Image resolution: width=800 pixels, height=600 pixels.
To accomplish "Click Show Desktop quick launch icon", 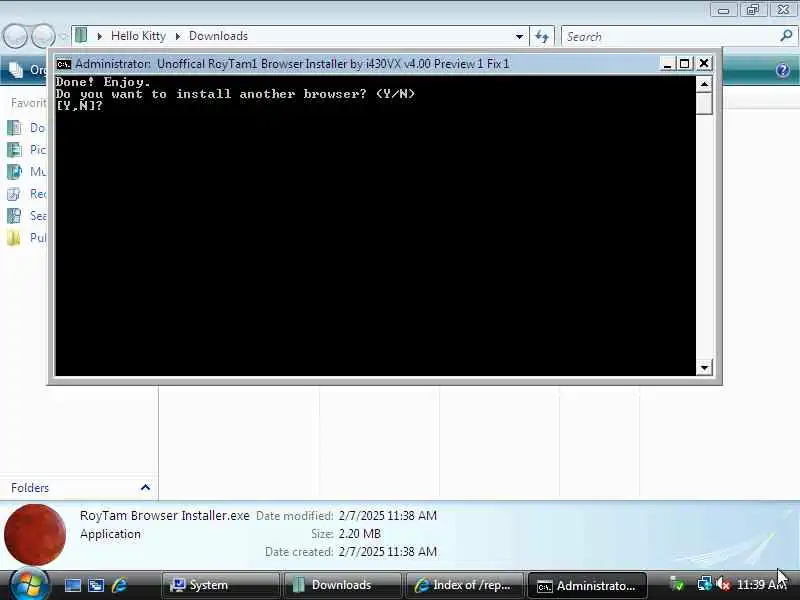I will [x=72, y=585].
